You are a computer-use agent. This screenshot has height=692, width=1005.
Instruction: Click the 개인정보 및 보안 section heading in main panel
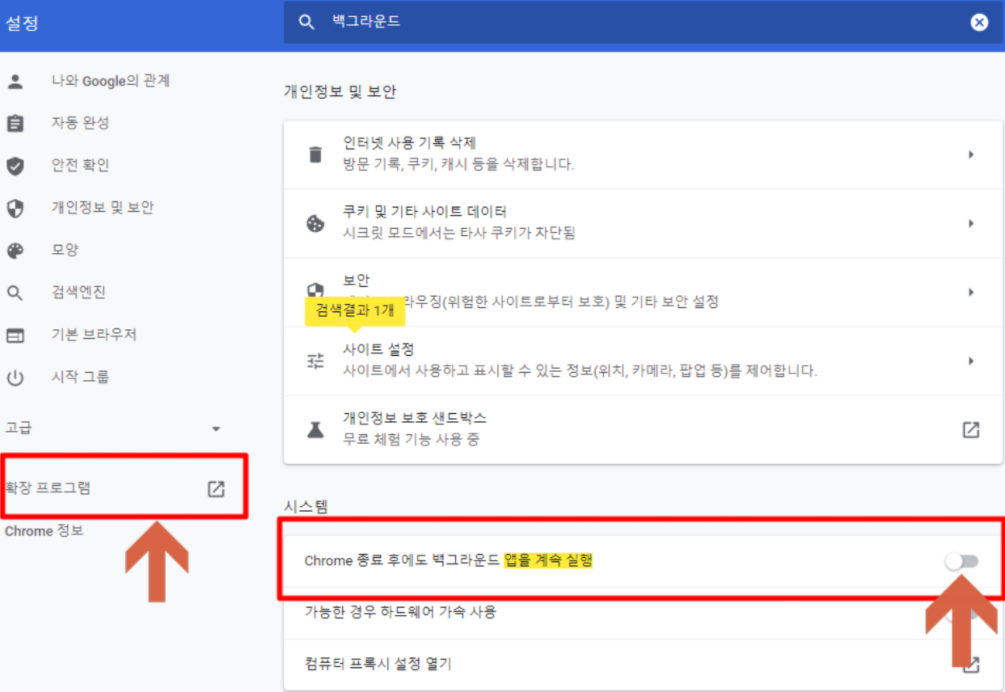coord(340,92)
